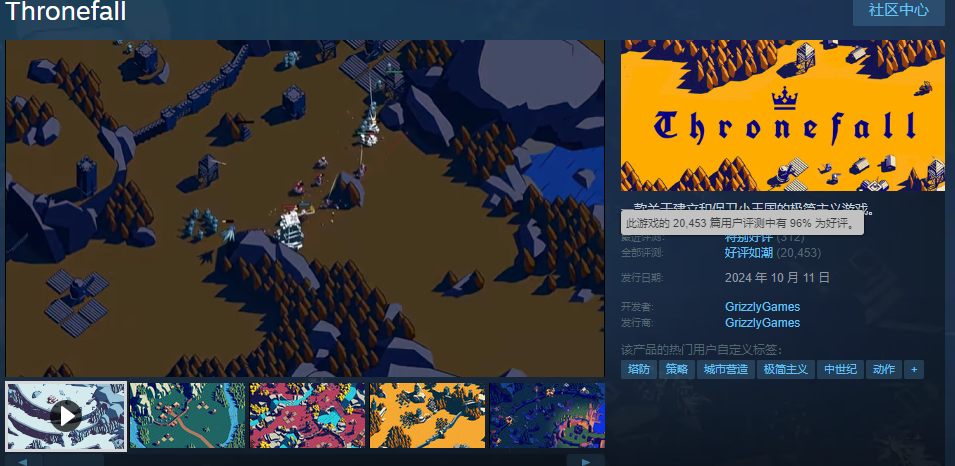
Task: Click the 发行日期 label
Action: click(642, 278)
